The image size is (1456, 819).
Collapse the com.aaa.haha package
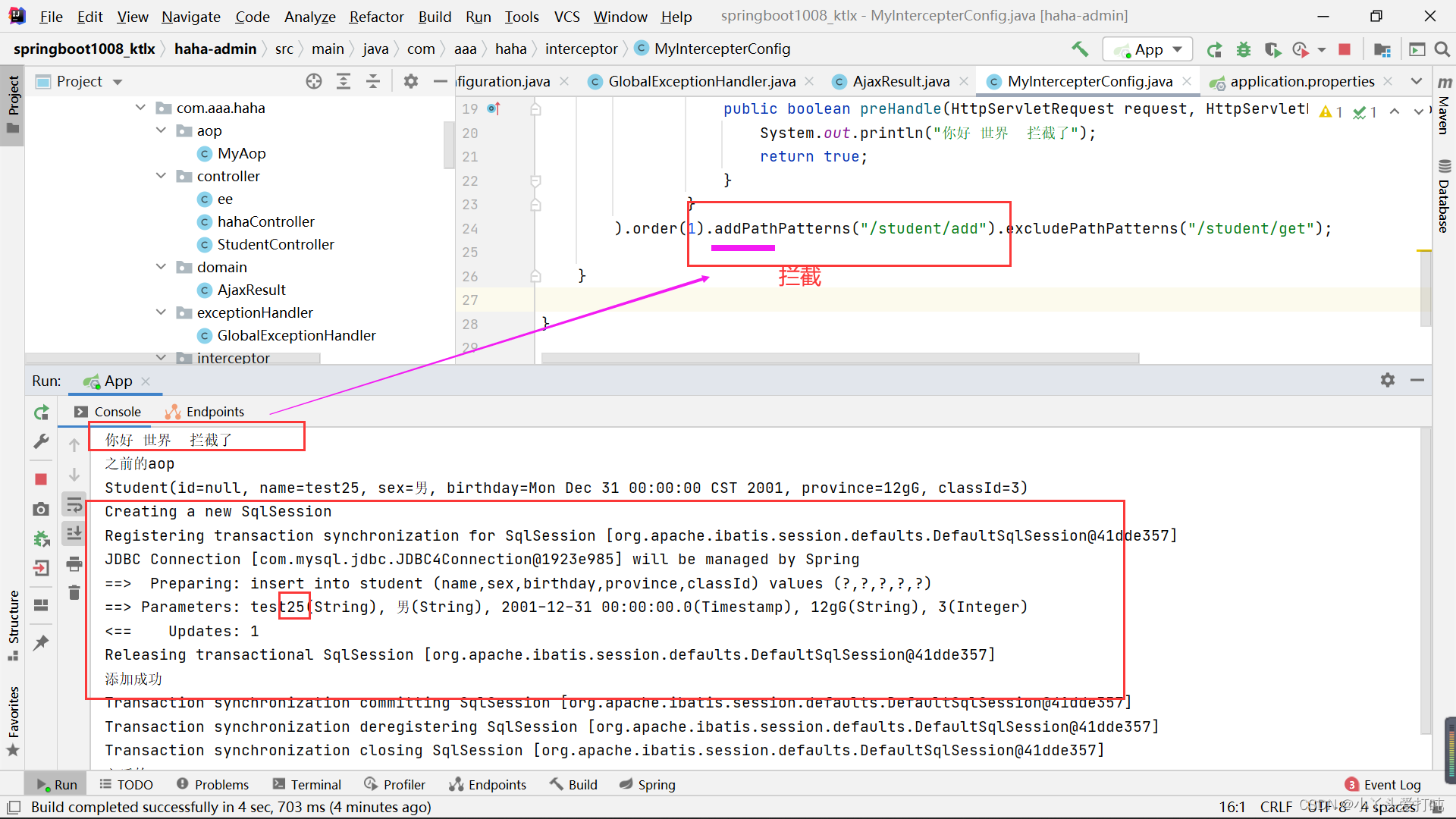click(x=140, y=108)
